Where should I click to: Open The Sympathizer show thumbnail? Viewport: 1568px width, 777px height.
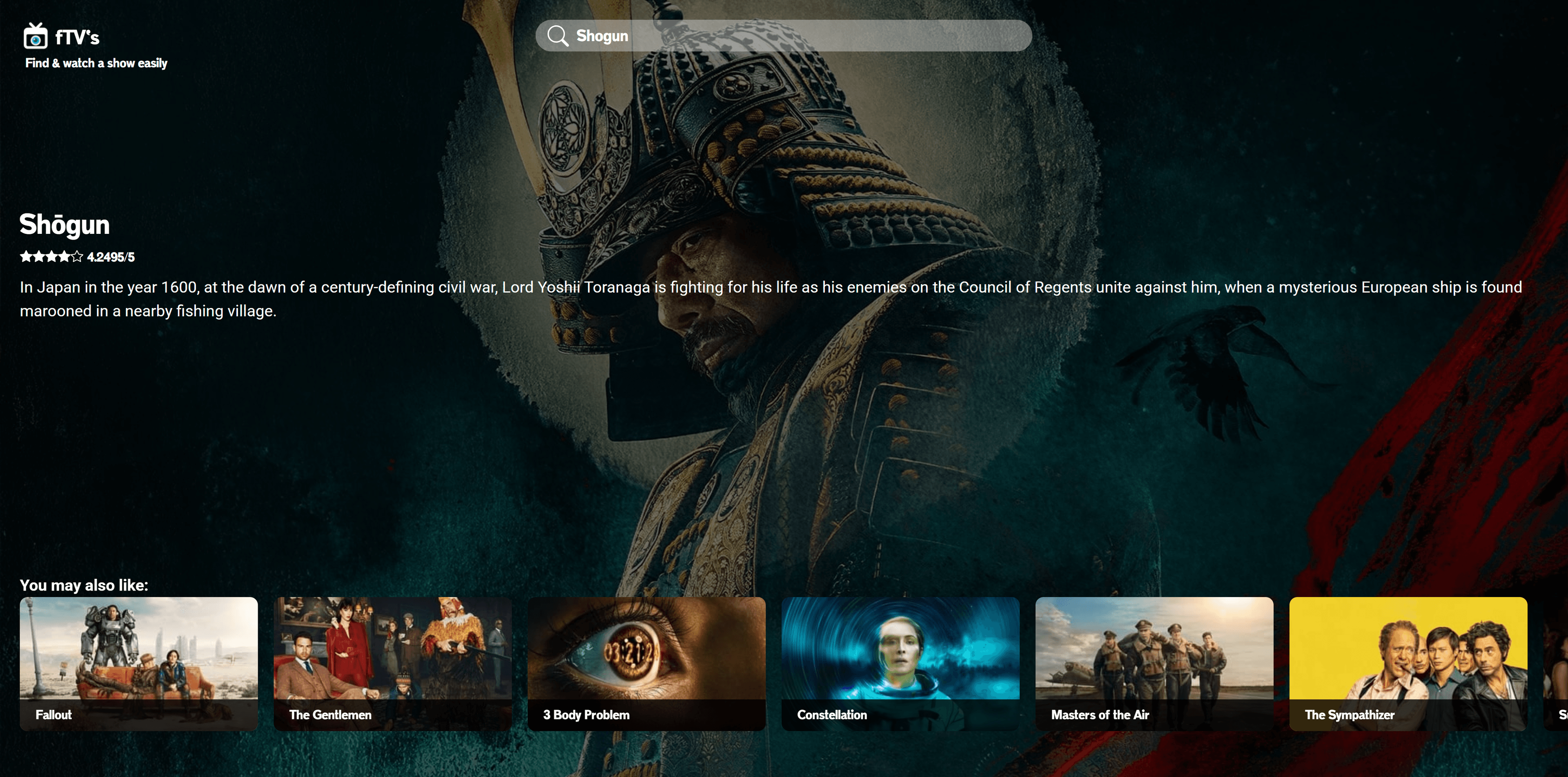pyautogui.click(x=1408, y=664)
